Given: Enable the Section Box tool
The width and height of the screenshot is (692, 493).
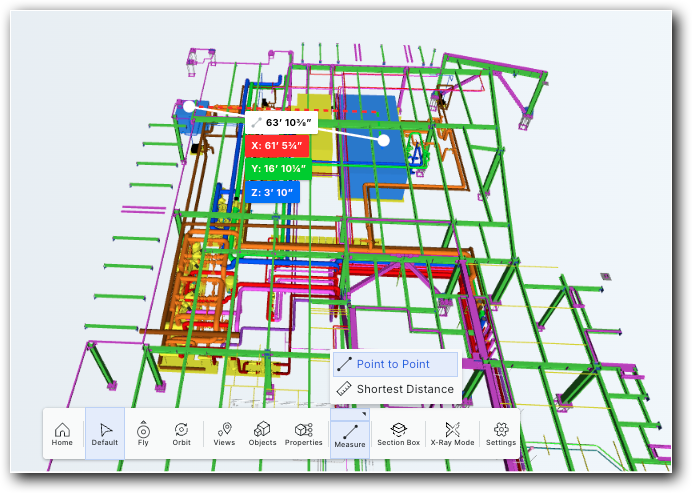Looking at the screenshot, I should coord(399,434).
